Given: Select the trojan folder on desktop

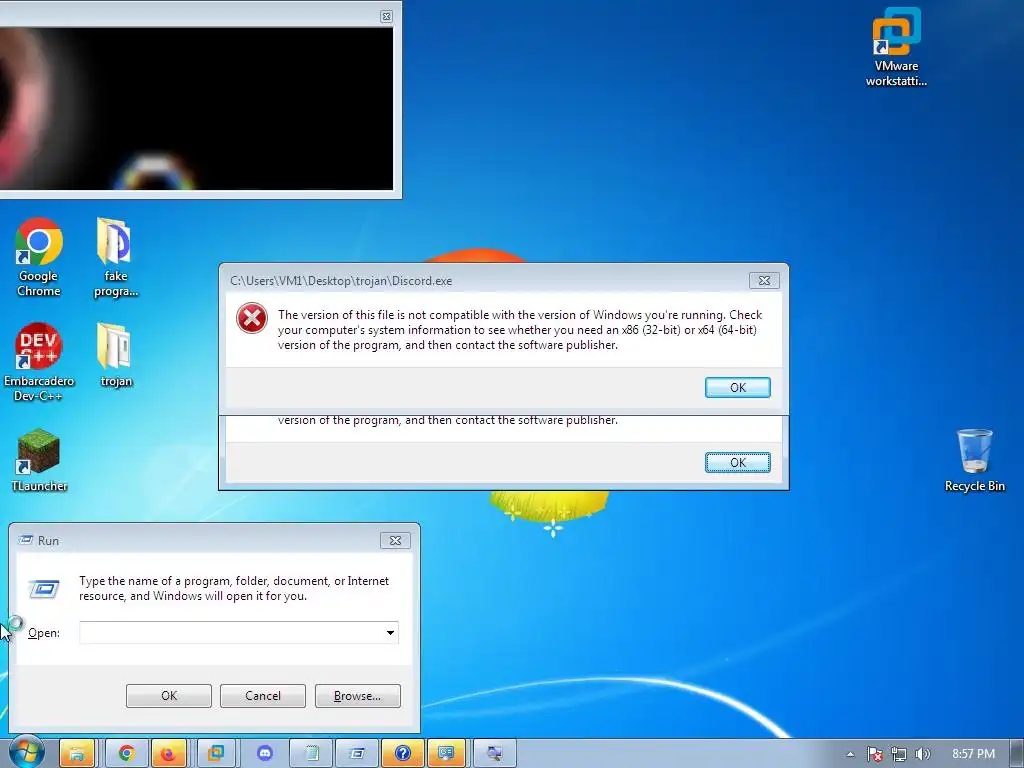Looking at the screenshot, I should (115, 355).
